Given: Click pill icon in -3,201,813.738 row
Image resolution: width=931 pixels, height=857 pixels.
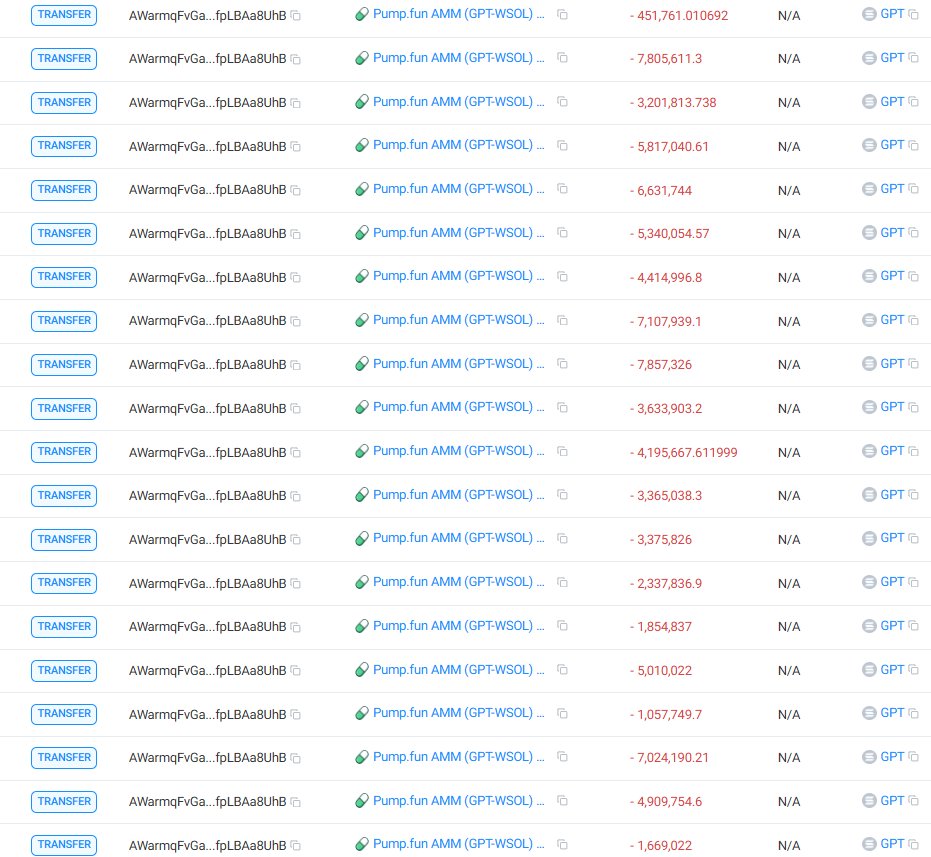Looking at the screenshot, I should click(362, 102).
